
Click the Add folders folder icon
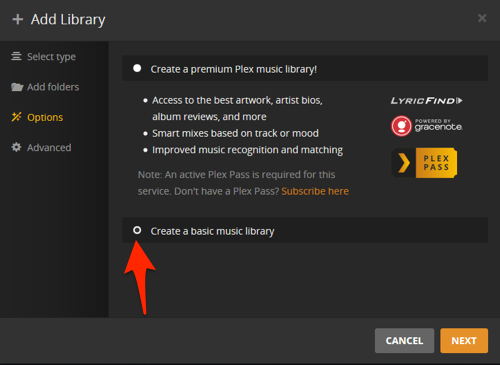point(17,87)
